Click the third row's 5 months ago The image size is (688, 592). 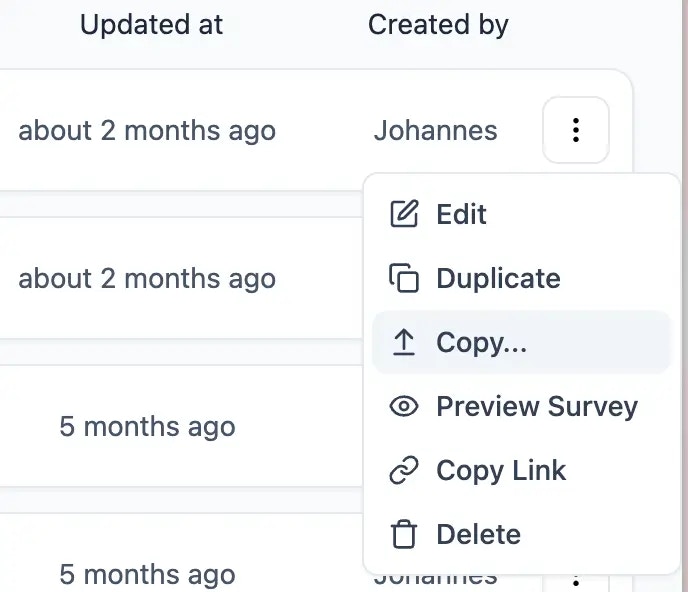(x=147, y=427)
